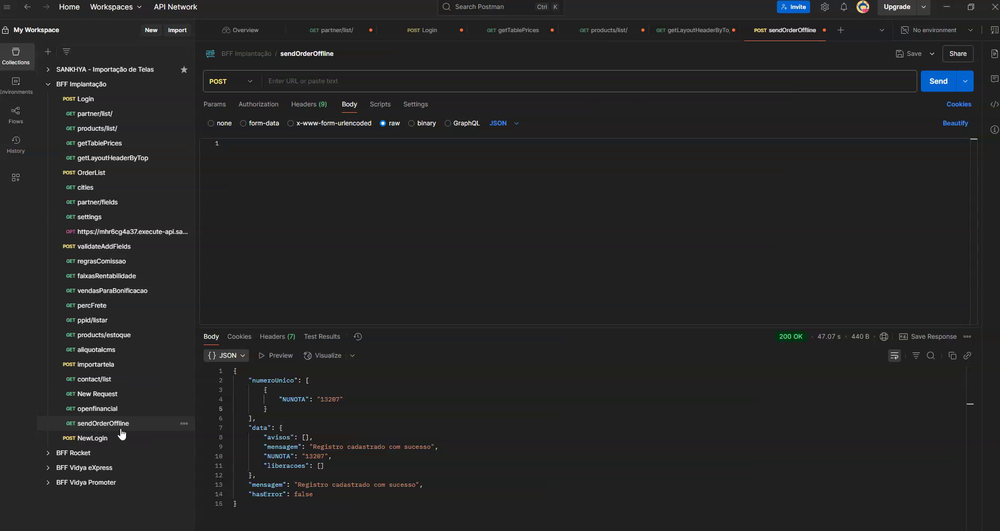
Task: Switch to the Authorization tab
Action: point(258,104)
